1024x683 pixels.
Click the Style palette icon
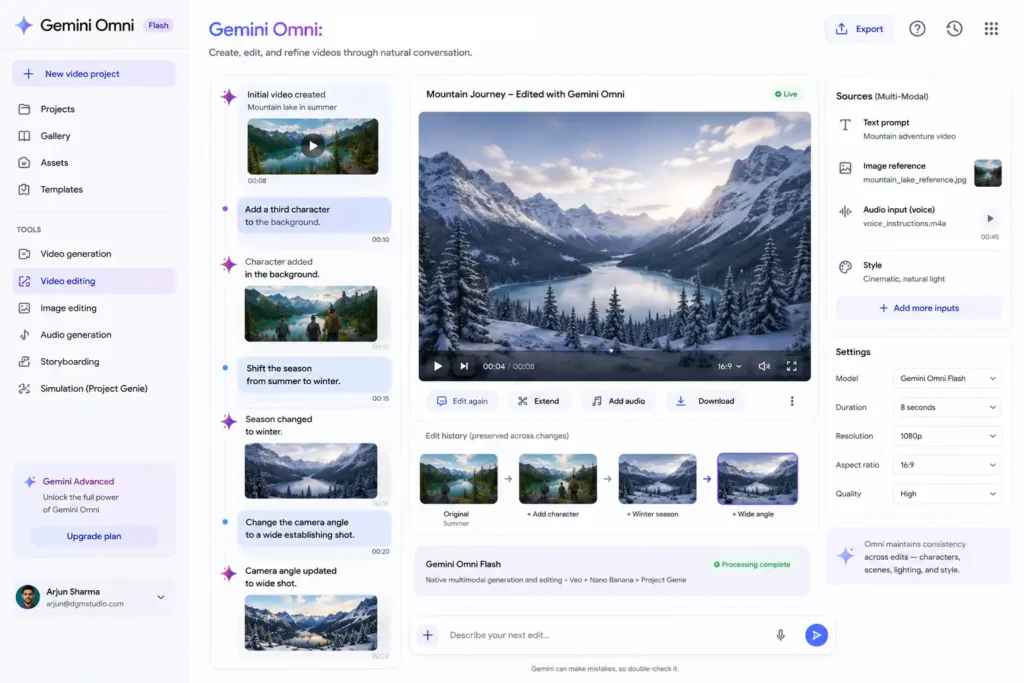click(x=845, y=267)
